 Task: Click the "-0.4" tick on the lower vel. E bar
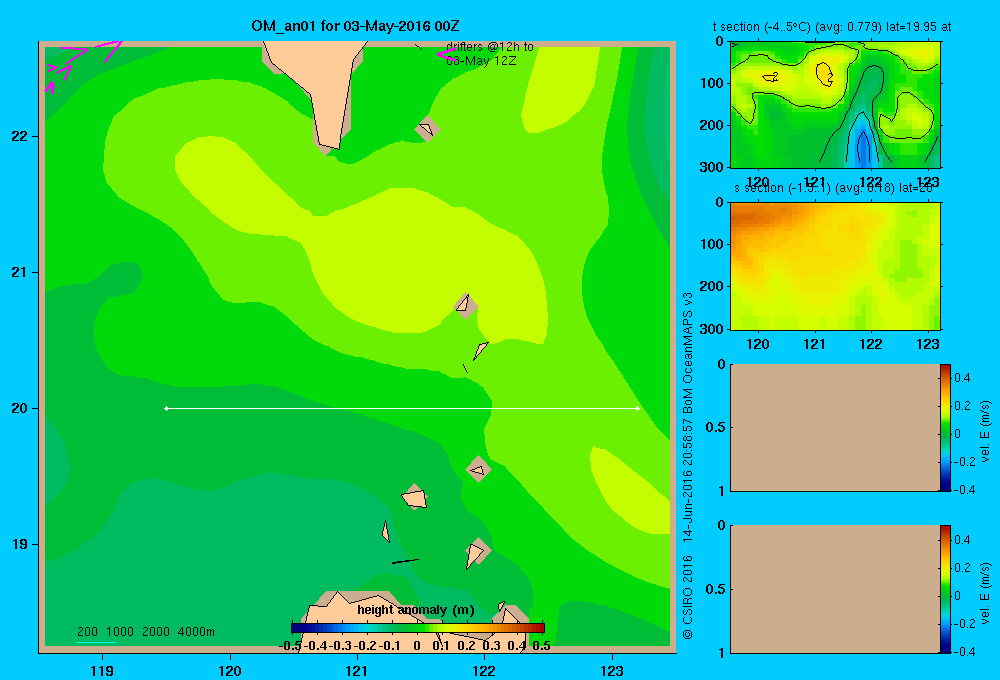tap(964, 652)
